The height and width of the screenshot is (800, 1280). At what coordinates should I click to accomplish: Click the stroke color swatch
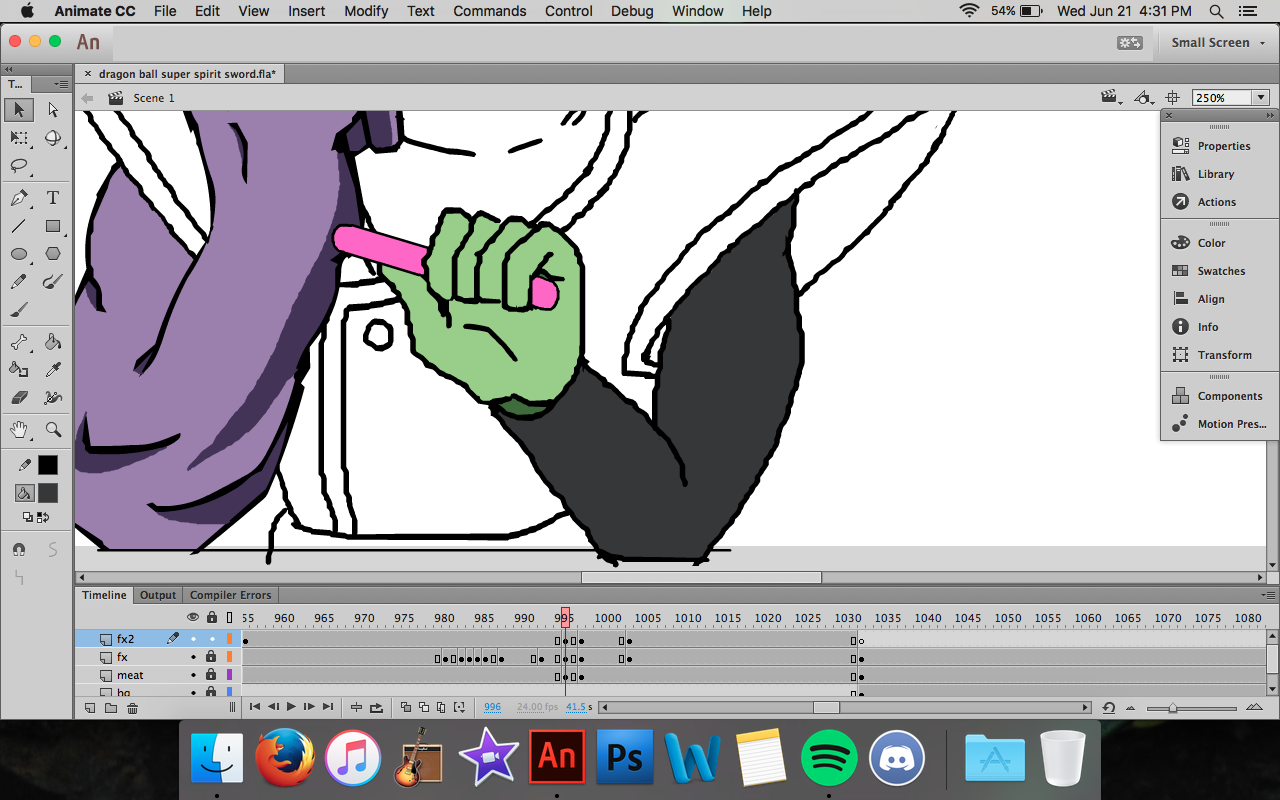48,465
